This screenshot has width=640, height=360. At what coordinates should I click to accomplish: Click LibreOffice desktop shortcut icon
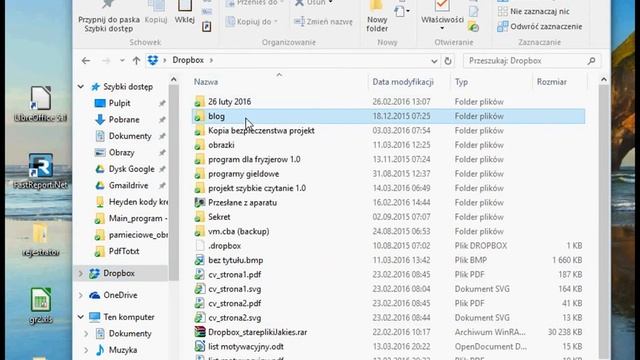(40, 98)
